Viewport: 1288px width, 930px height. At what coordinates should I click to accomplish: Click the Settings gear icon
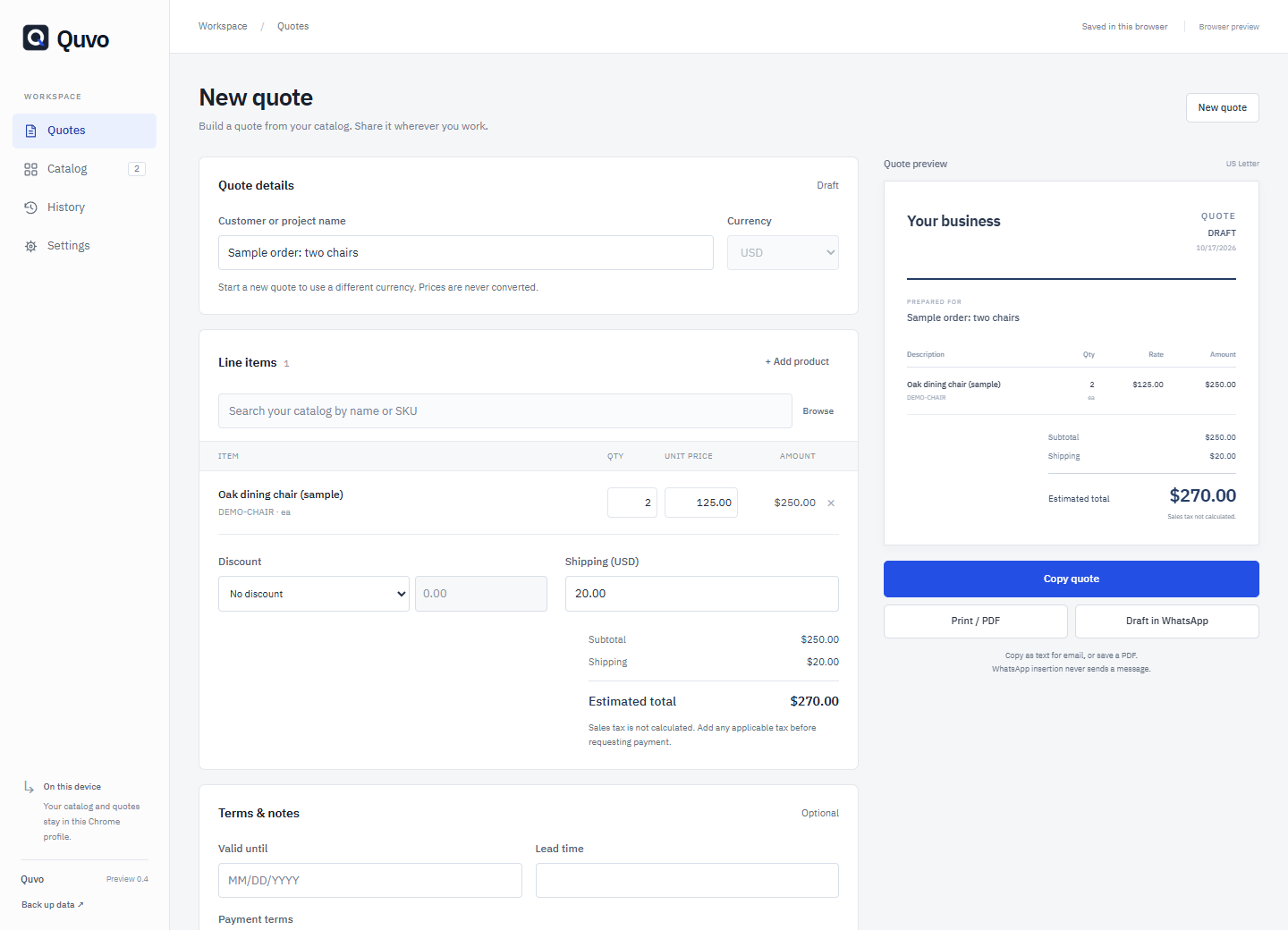(31, 246)
